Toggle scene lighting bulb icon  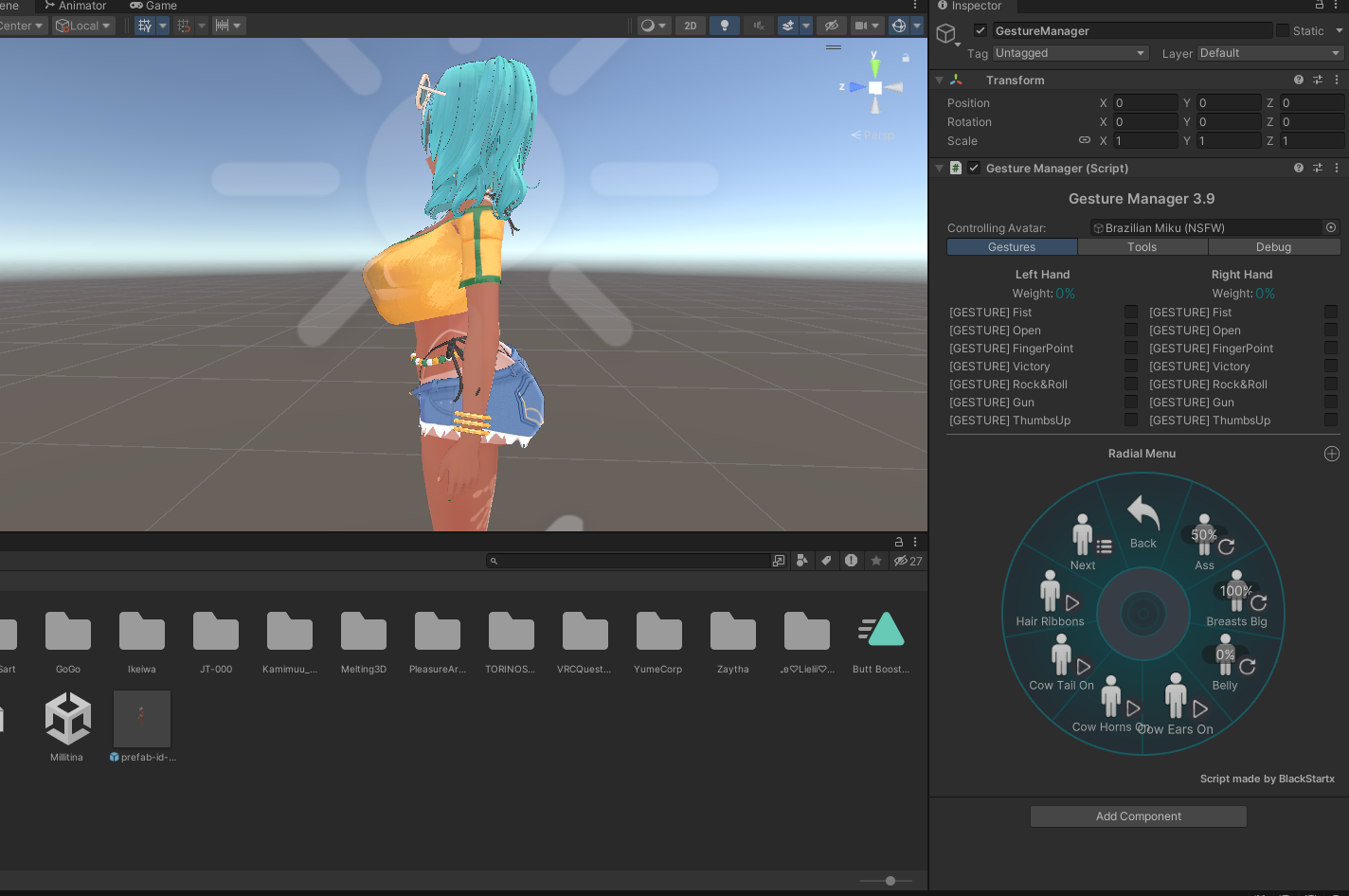(725, 26)
